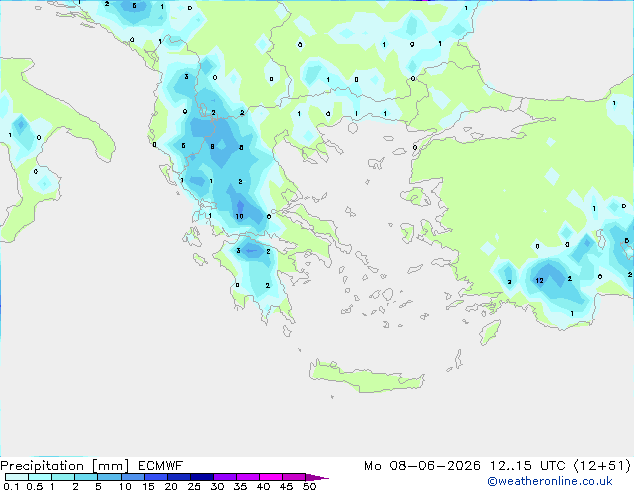Click the forecast date 'Mo 08-06-2026'
Viewport: 634px width, 490px height.
pos(423,466)
